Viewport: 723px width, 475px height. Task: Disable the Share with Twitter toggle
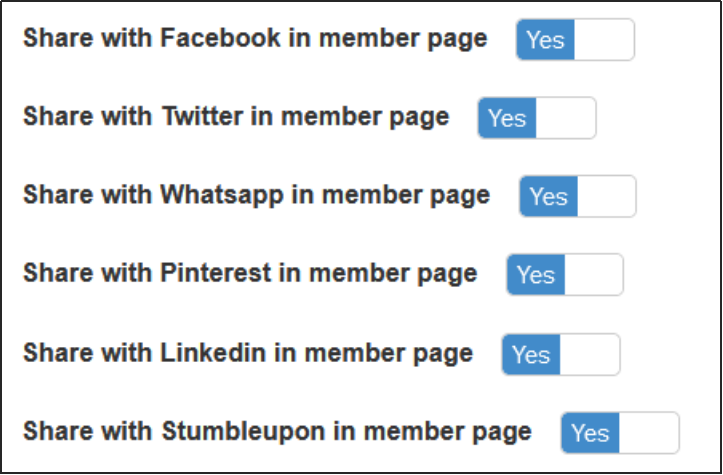(x=537, y=118)
